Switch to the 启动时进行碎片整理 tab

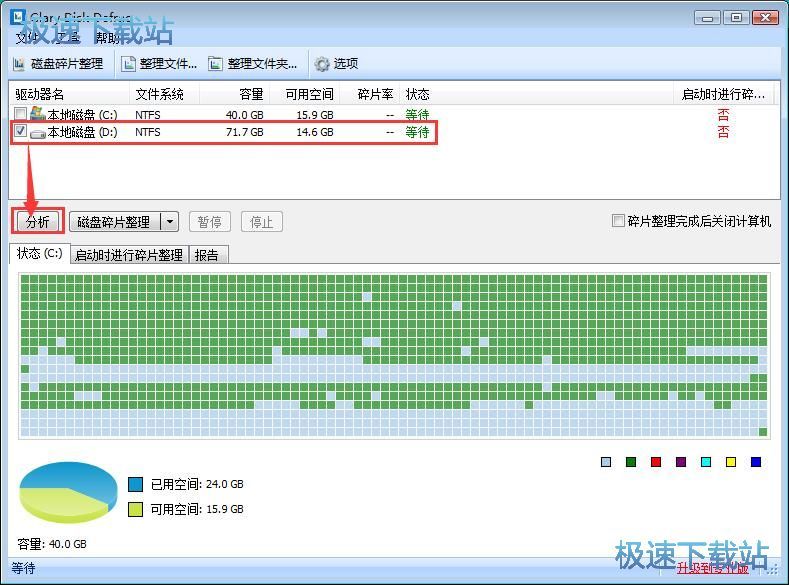[129, 255]
